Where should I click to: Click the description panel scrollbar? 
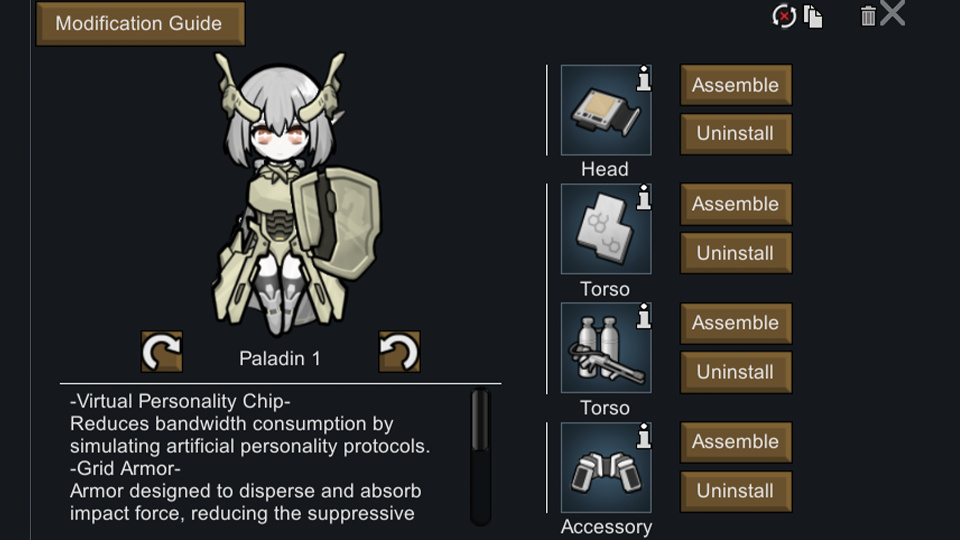click(481, 456)
